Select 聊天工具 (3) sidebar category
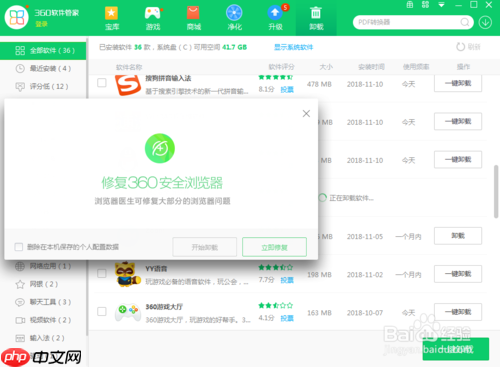The width and height of the screenshot is (500, 367). click(x=43, y=302)
